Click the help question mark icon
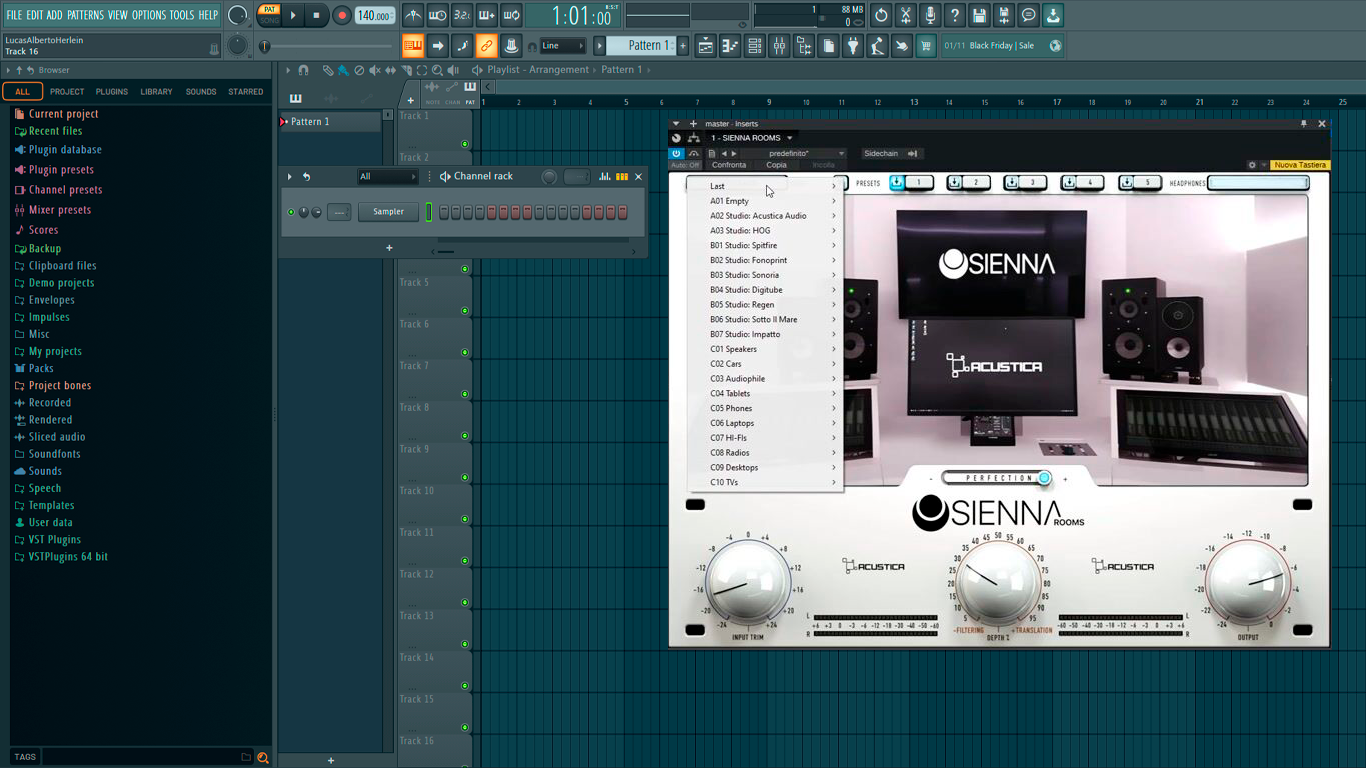This screenshot has height=768, width=1366. coord(955,16)
